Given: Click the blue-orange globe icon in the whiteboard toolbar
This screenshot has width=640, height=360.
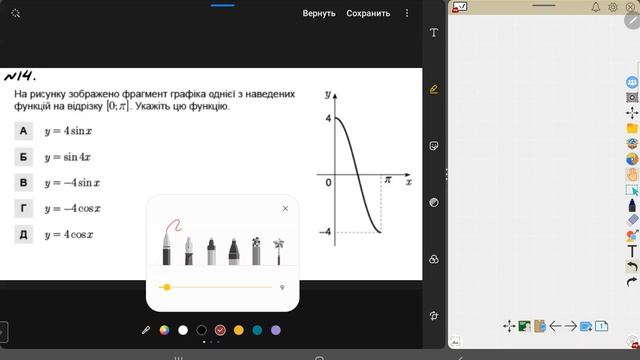Looking at the screenshot, I should 632,159.
